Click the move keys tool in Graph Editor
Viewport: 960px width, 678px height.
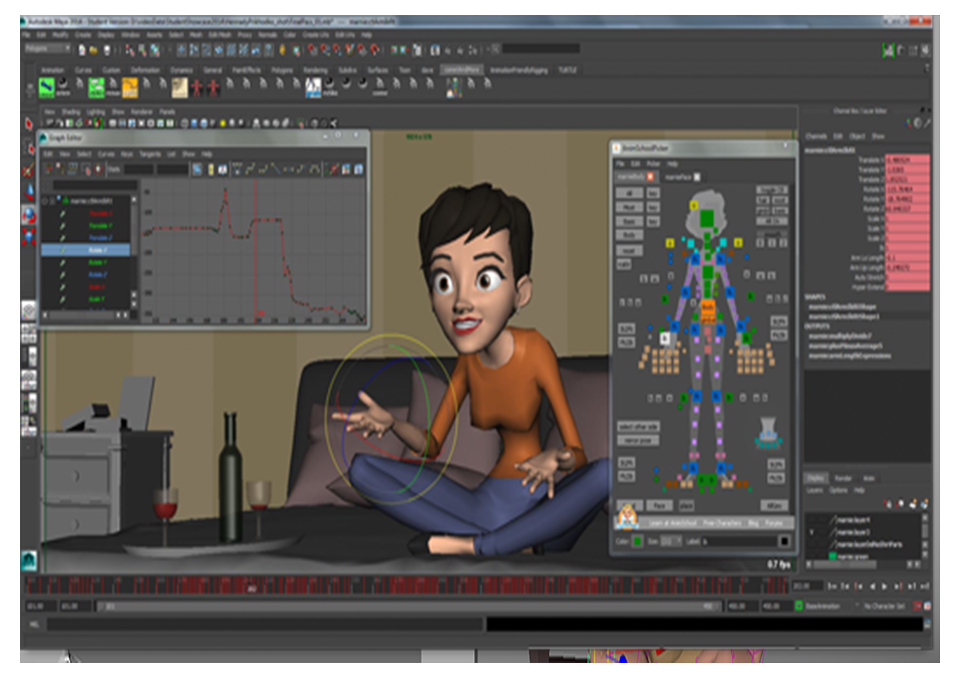pos(49,168)
